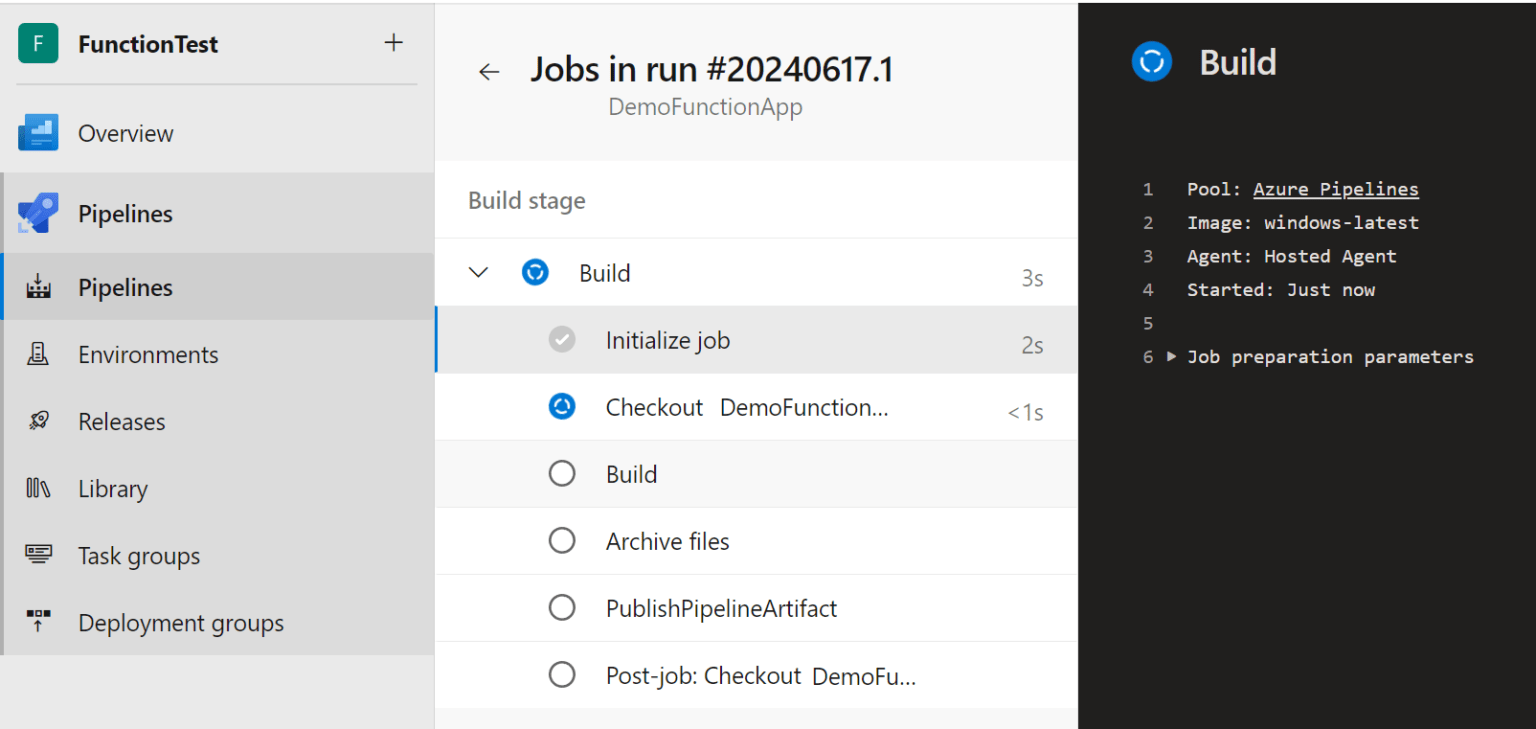This screenshot has height=729, width=1536.
Task: Select the PublishPipelineArtifact step row
Action: click(720, 607)
